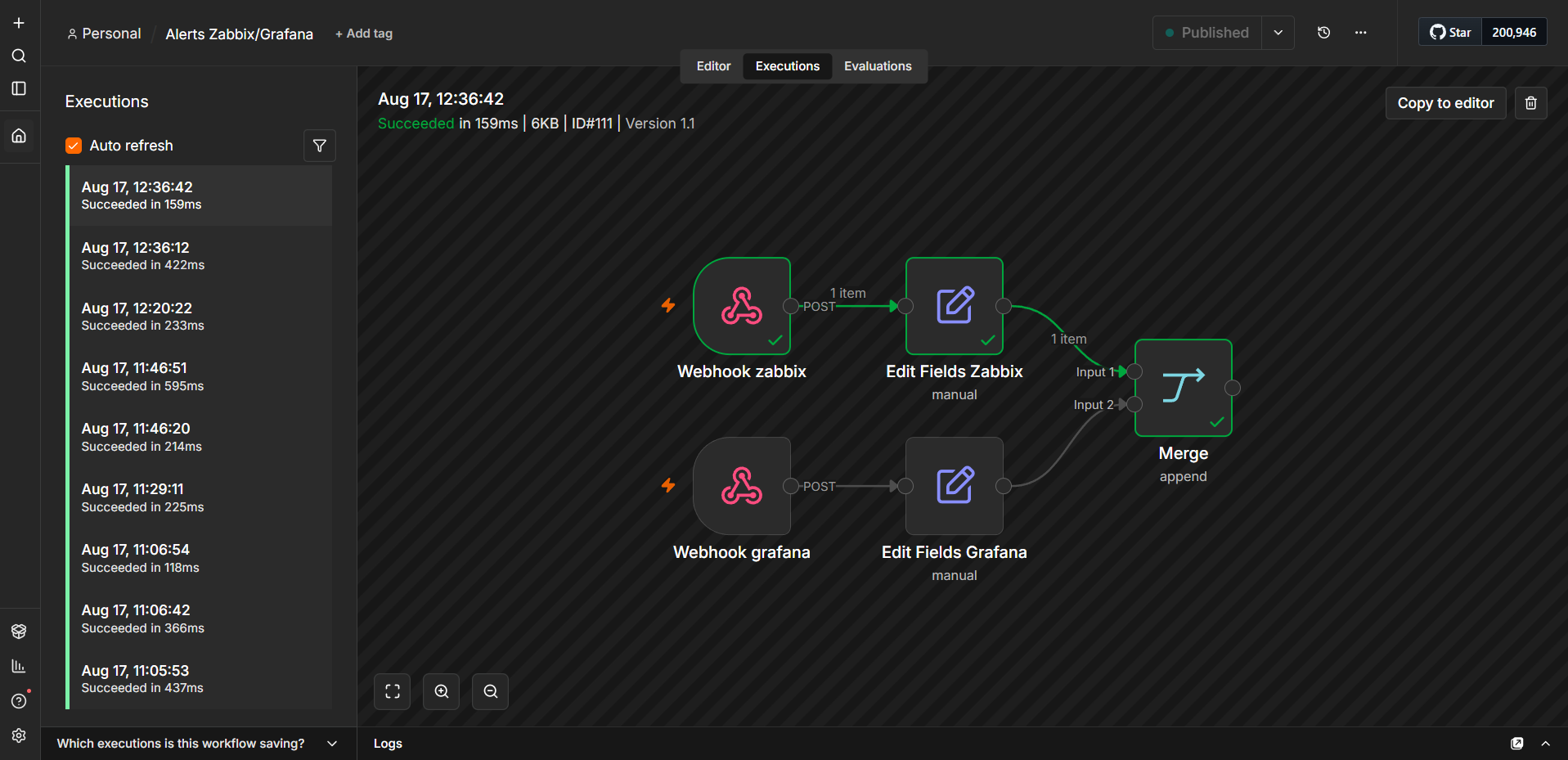The width and height of the screenshot is (1568, 760).
Task: Select execution Aug 17, 11:06:42
Action: point(200,618)
